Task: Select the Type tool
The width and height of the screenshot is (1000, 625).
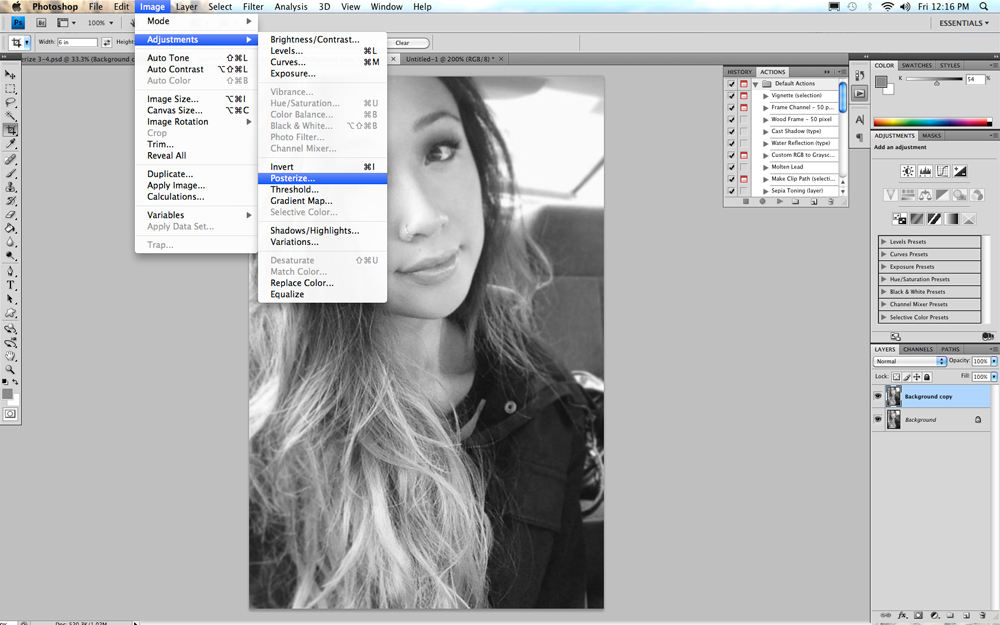Action: tap(10, 285)
